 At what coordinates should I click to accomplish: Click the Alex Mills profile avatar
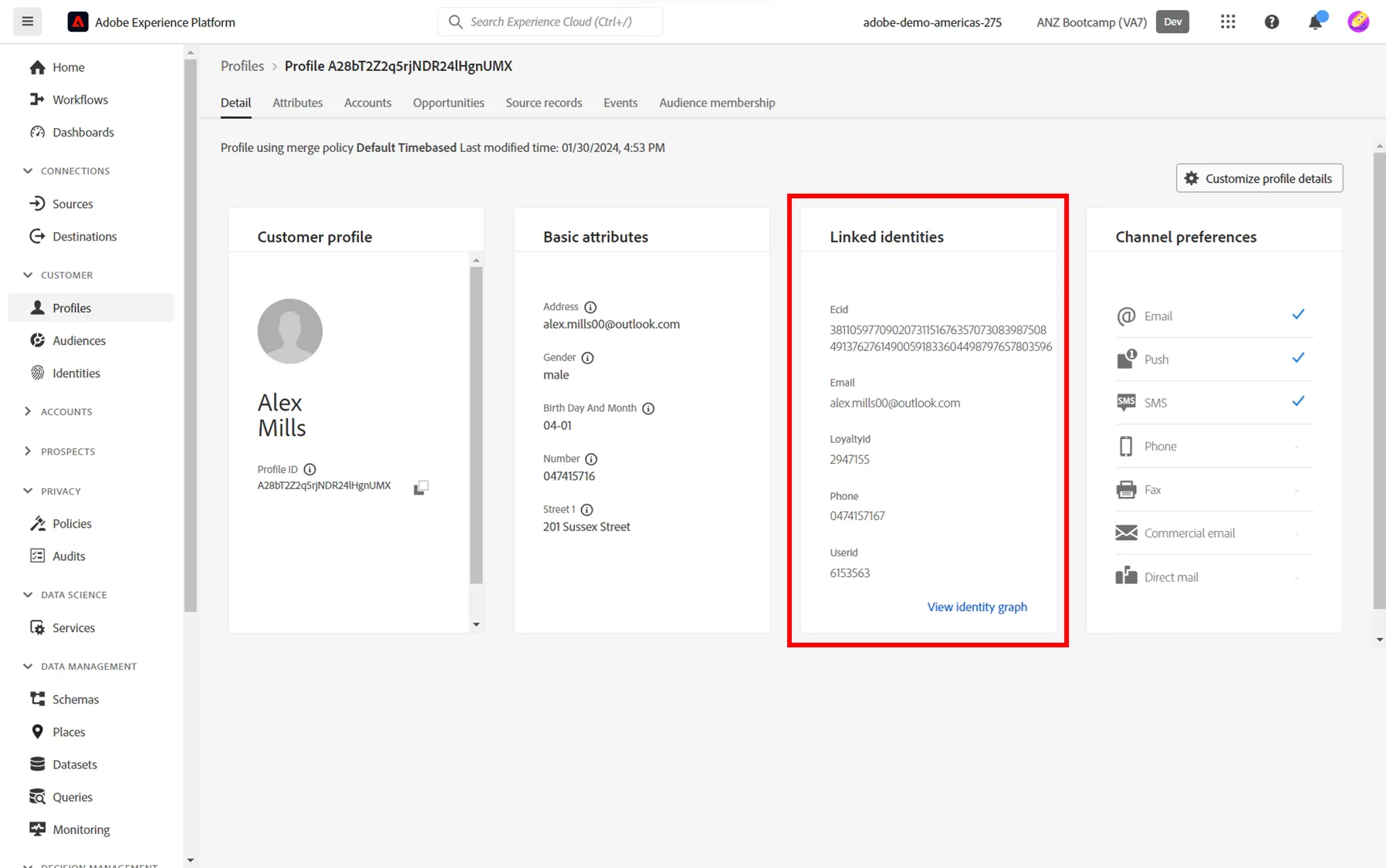coord(290,331)
